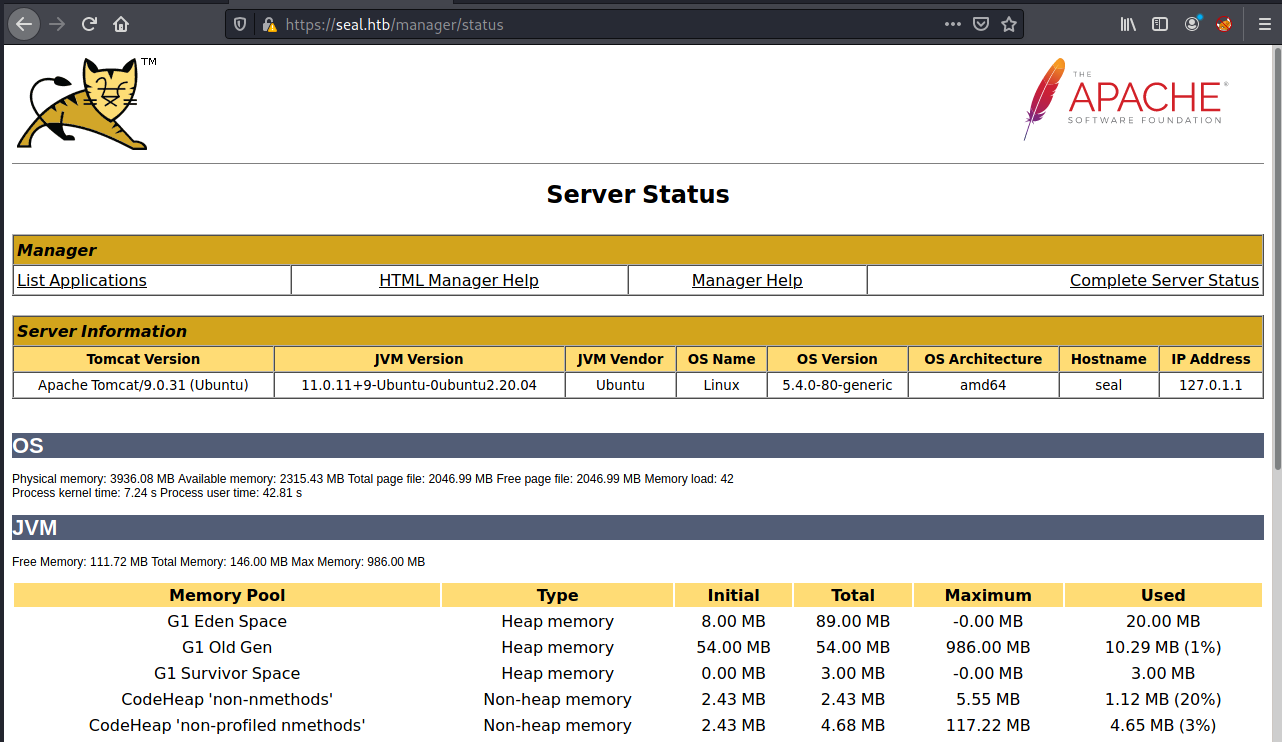Click the 'OS Architecture' column header

coord(983,359)
